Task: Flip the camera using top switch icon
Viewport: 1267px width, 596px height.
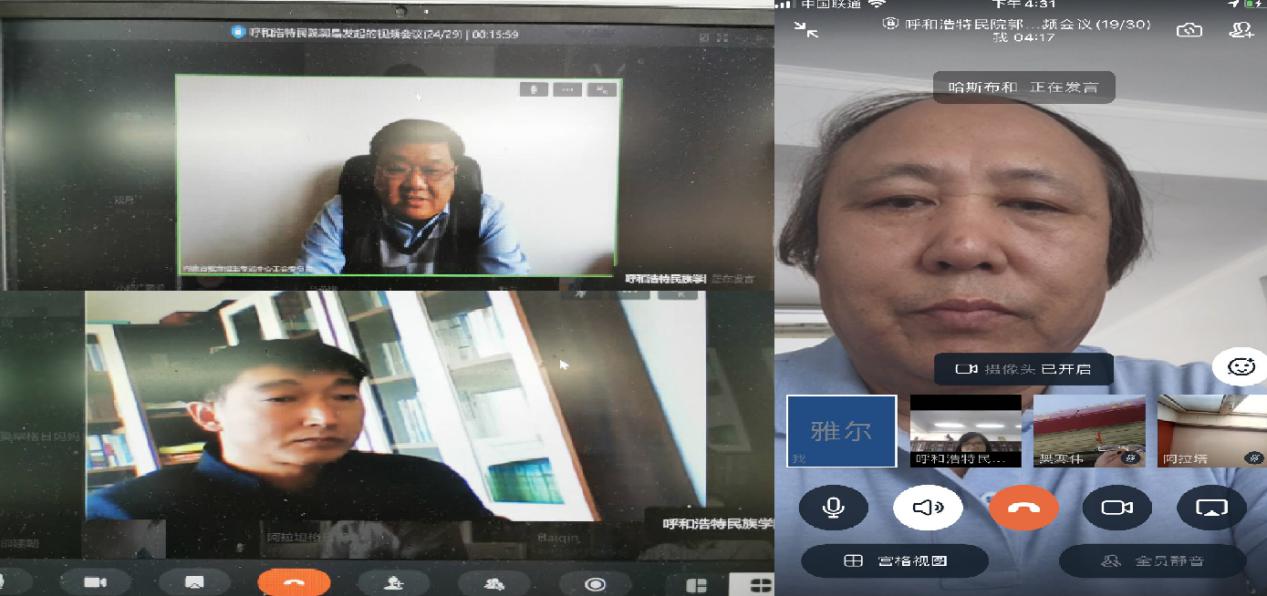Action: pos(1189,30)
